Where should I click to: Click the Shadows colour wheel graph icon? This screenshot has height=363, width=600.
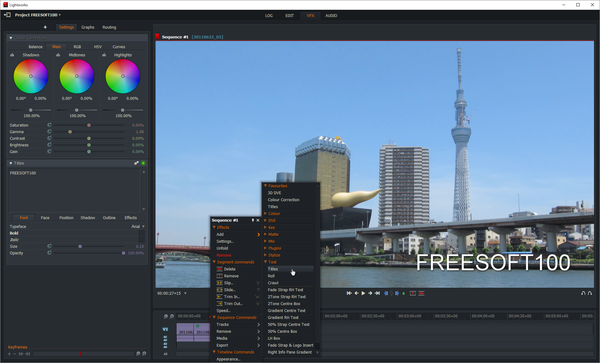tap(12, 55)
